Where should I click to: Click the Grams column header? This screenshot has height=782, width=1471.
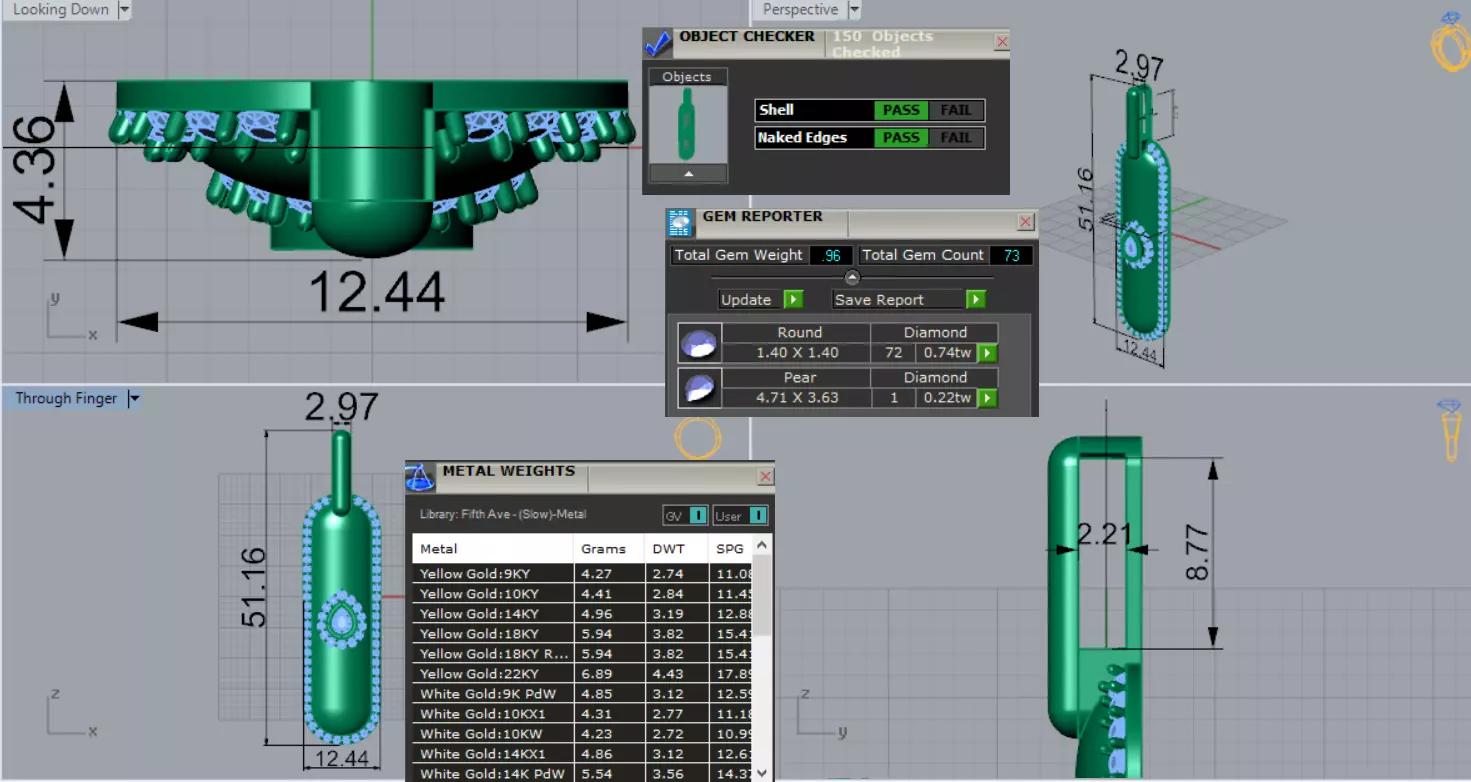point(607,548)
